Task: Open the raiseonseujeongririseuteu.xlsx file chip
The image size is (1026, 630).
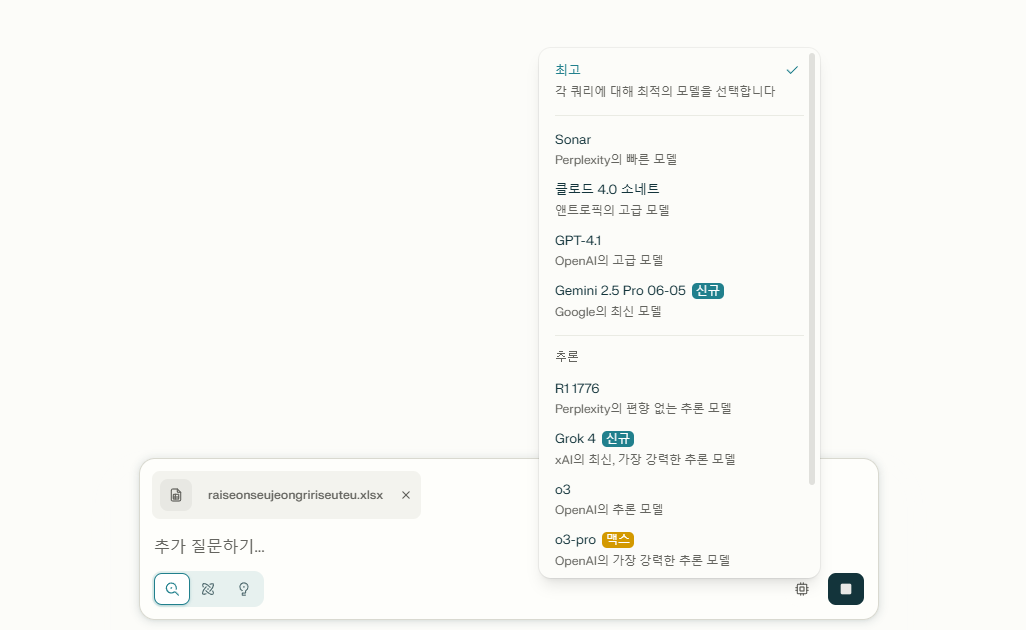Action: click(x=287, y=495)
